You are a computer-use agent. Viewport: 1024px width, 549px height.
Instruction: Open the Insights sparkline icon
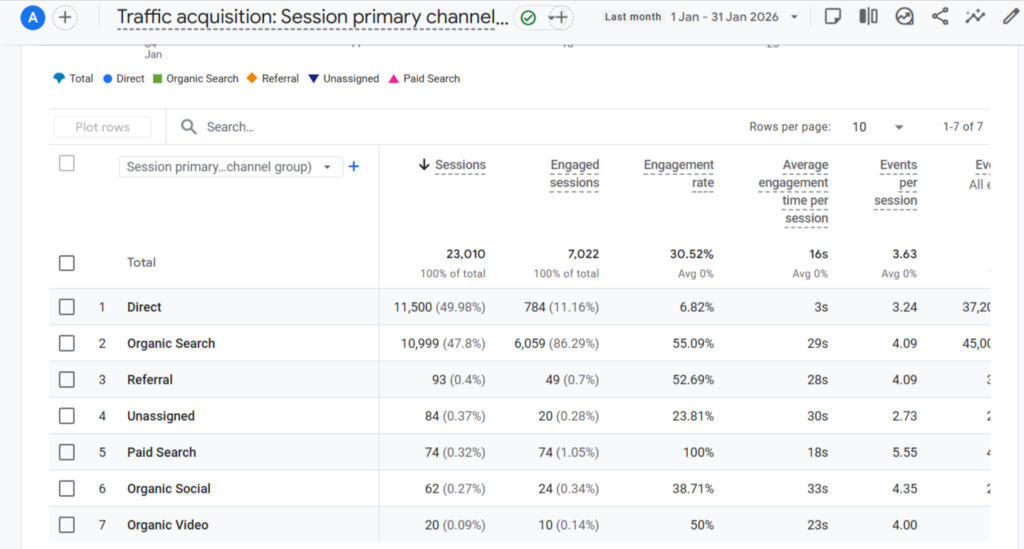click(x=975, y=17)
